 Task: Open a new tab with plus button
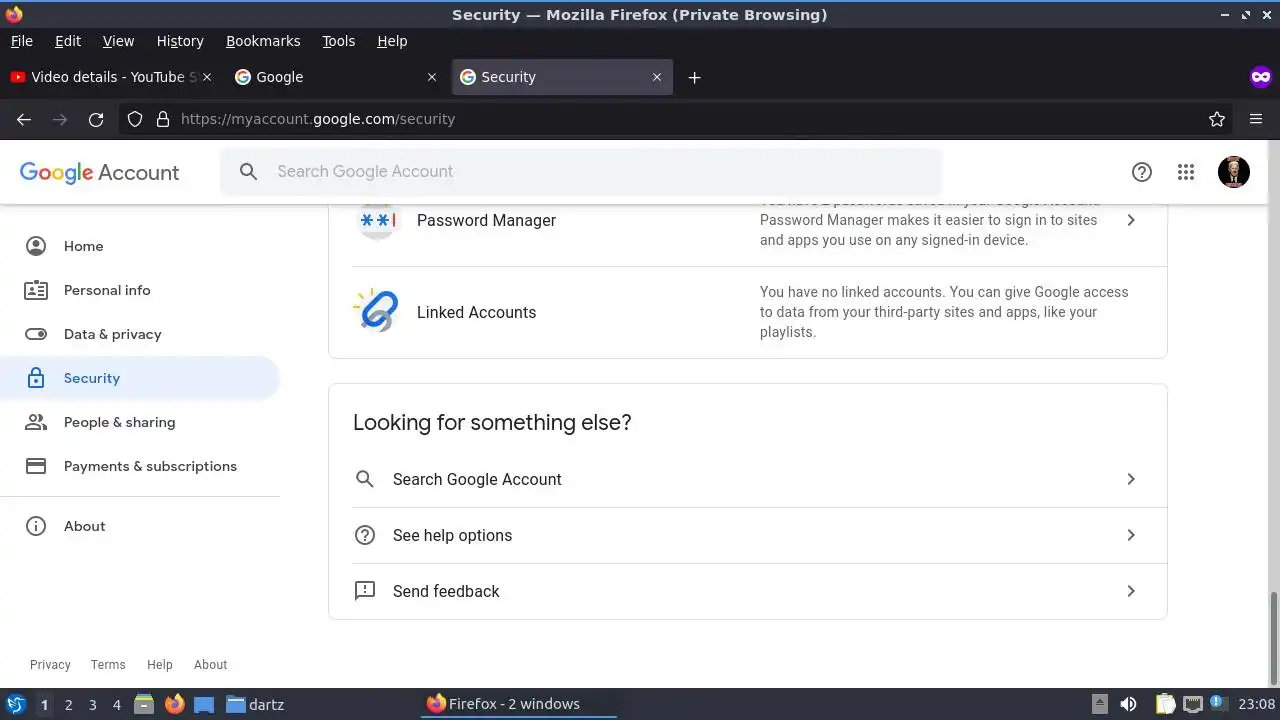tap(694, 77)
